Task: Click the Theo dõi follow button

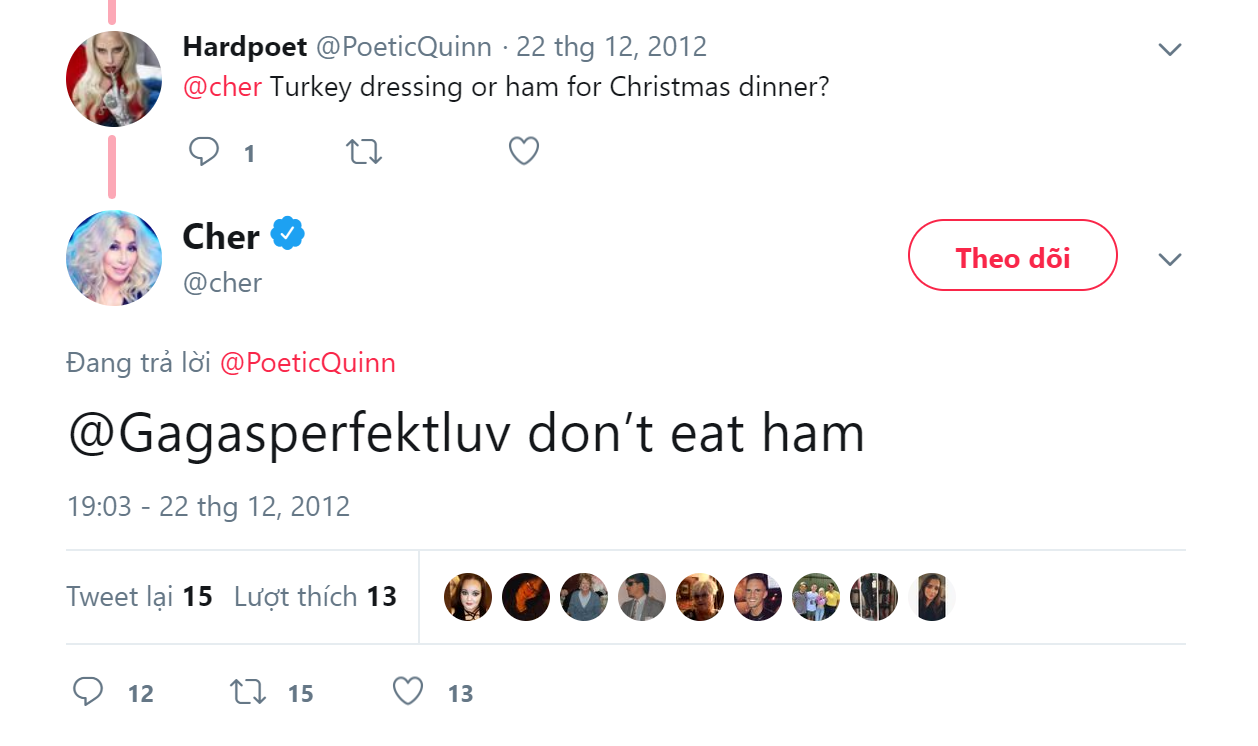Action: [x=1012, y=256]
